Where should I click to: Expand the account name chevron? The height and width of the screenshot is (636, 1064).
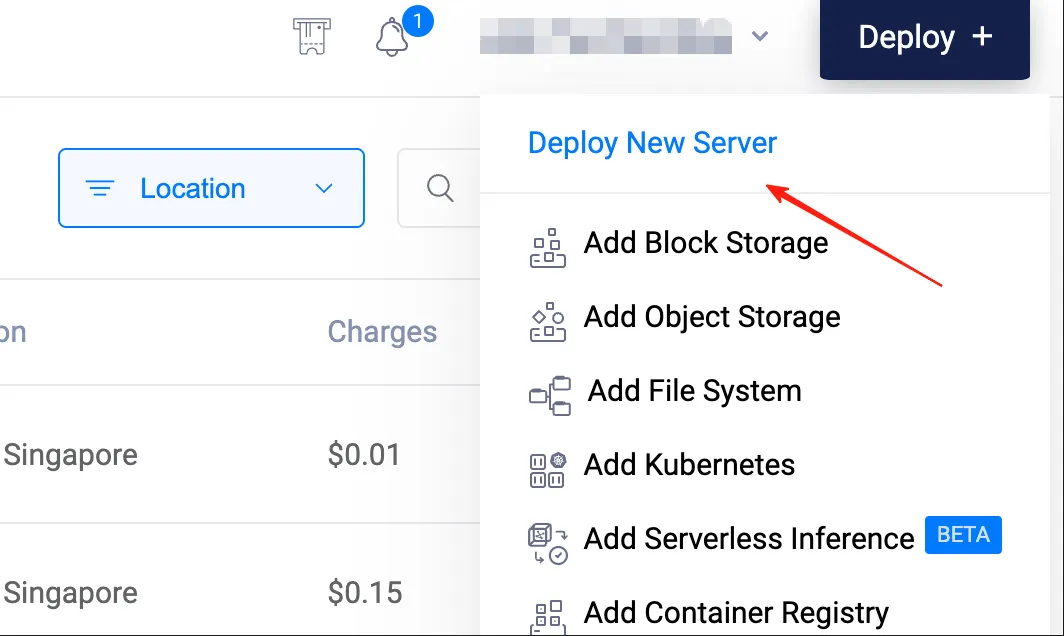[x=760, y=37]
